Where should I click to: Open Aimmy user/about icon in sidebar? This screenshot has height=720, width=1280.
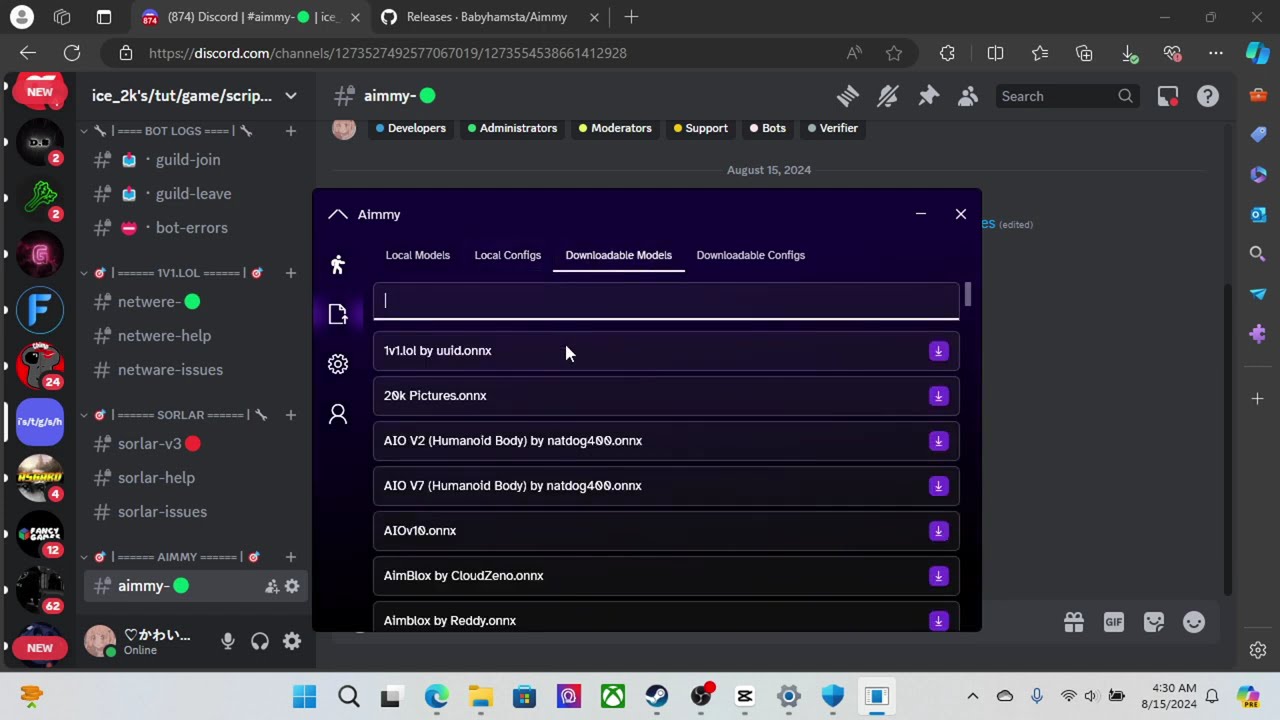pos(338,414)
